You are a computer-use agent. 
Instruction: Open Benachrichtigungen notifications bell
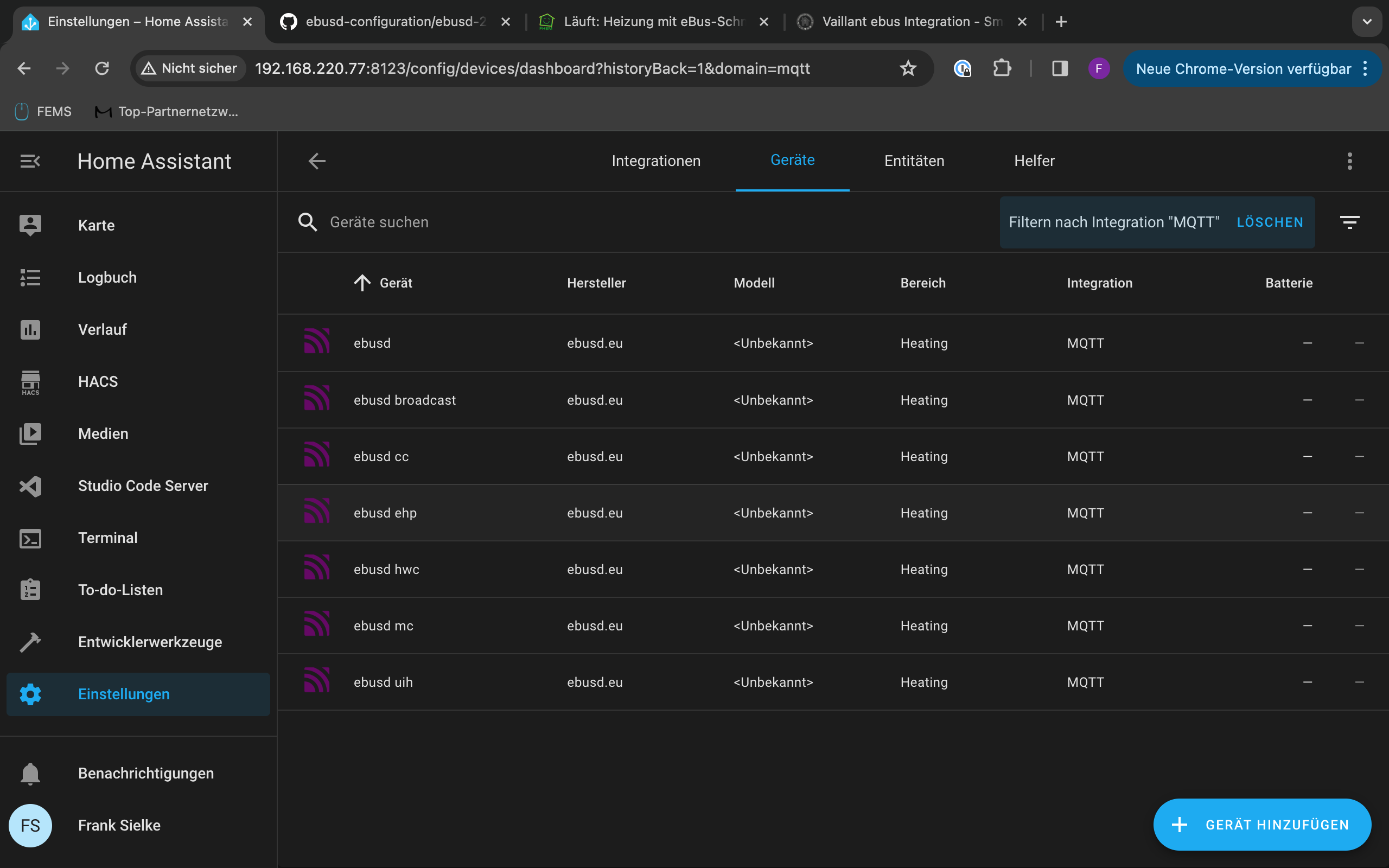pyautogui.click(x=145, y=773)
